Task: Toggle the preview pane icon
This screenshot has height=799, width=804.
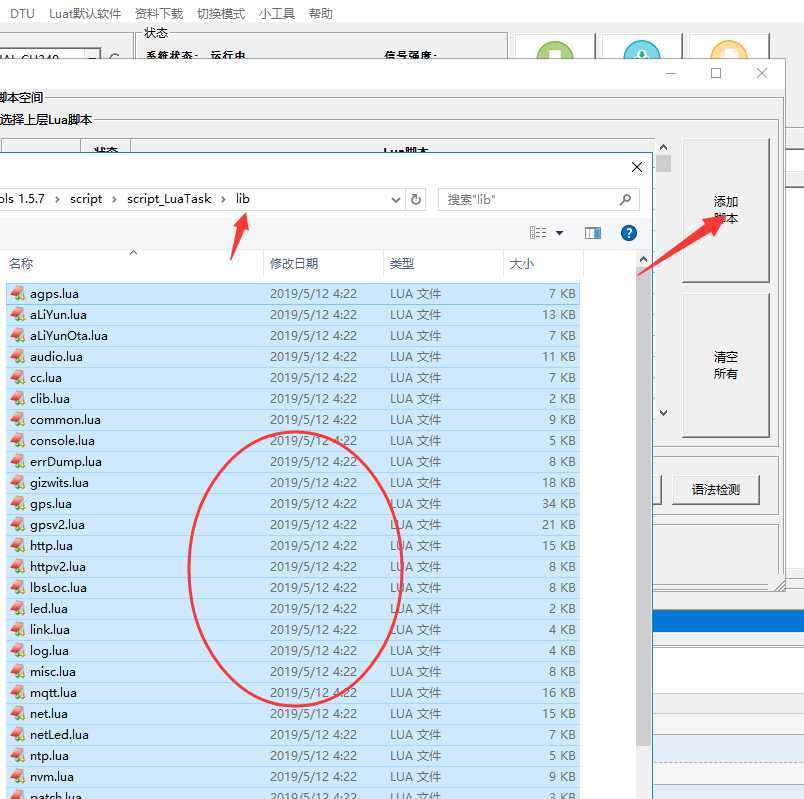Action: [593, 233]
